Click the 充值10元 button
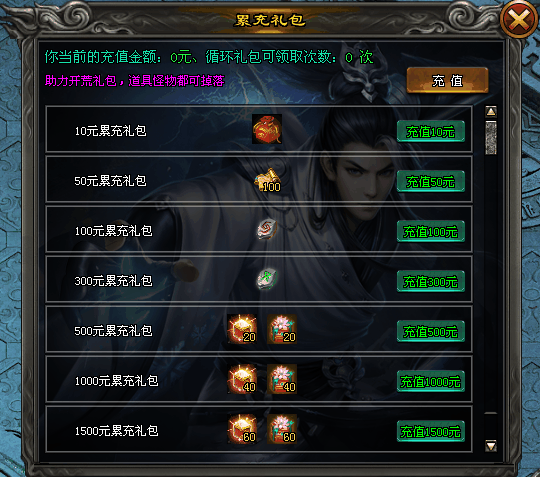 (431, 132)
